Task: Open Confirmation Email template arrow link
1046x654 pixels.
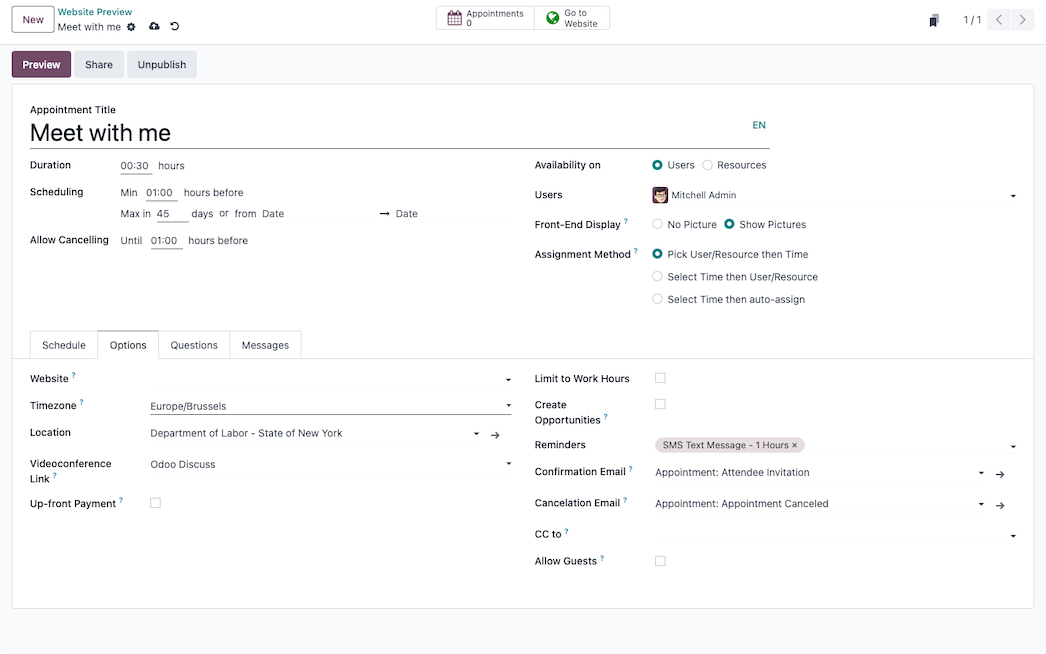Action: (x=999, y=474)
